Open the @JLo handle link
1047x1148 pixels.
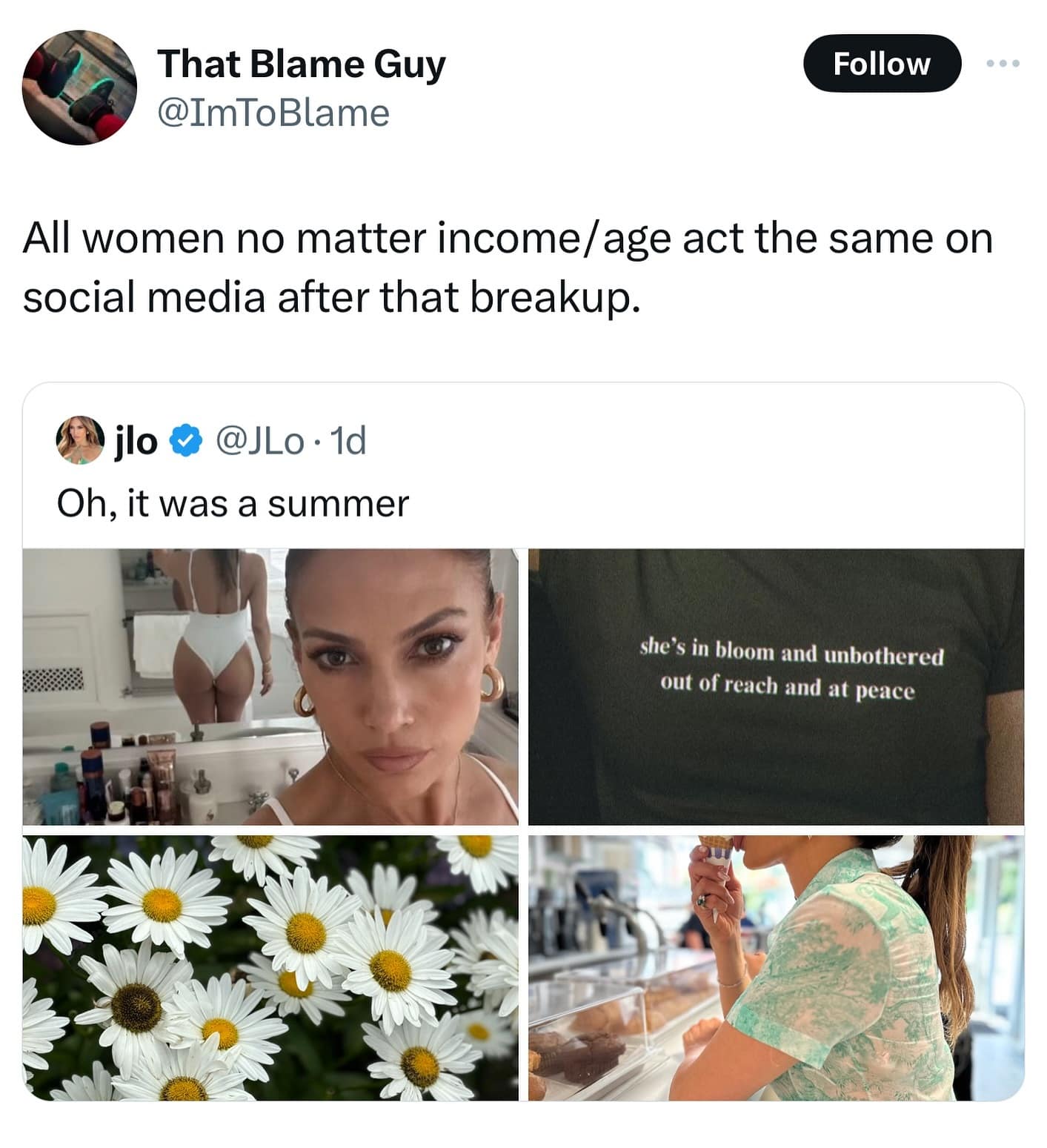tap(259, 441)
